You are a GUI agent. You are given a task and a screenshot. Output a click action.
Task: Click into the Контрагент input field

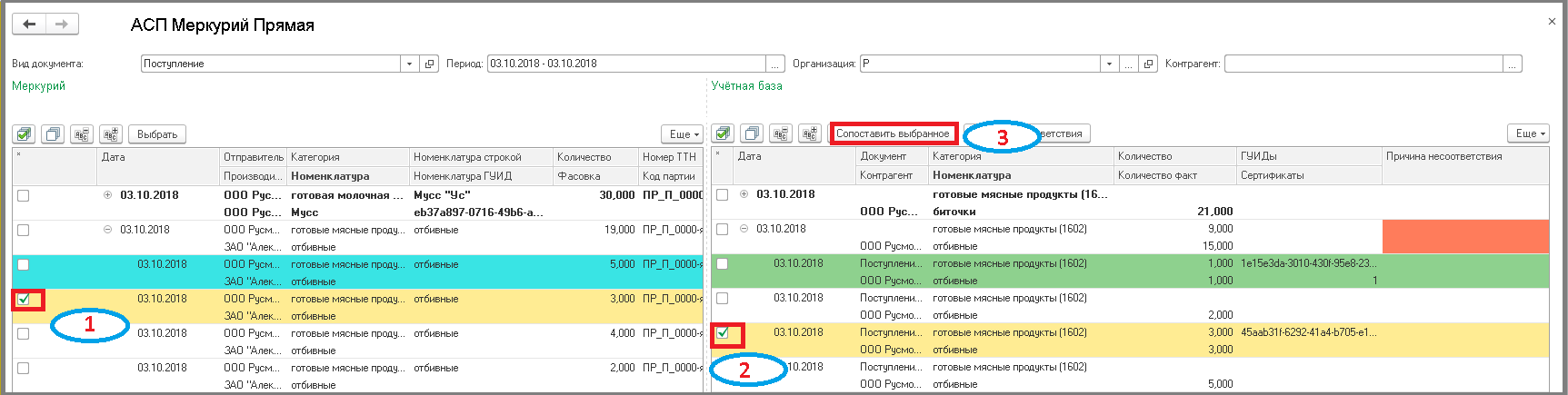pos(1363,64)
